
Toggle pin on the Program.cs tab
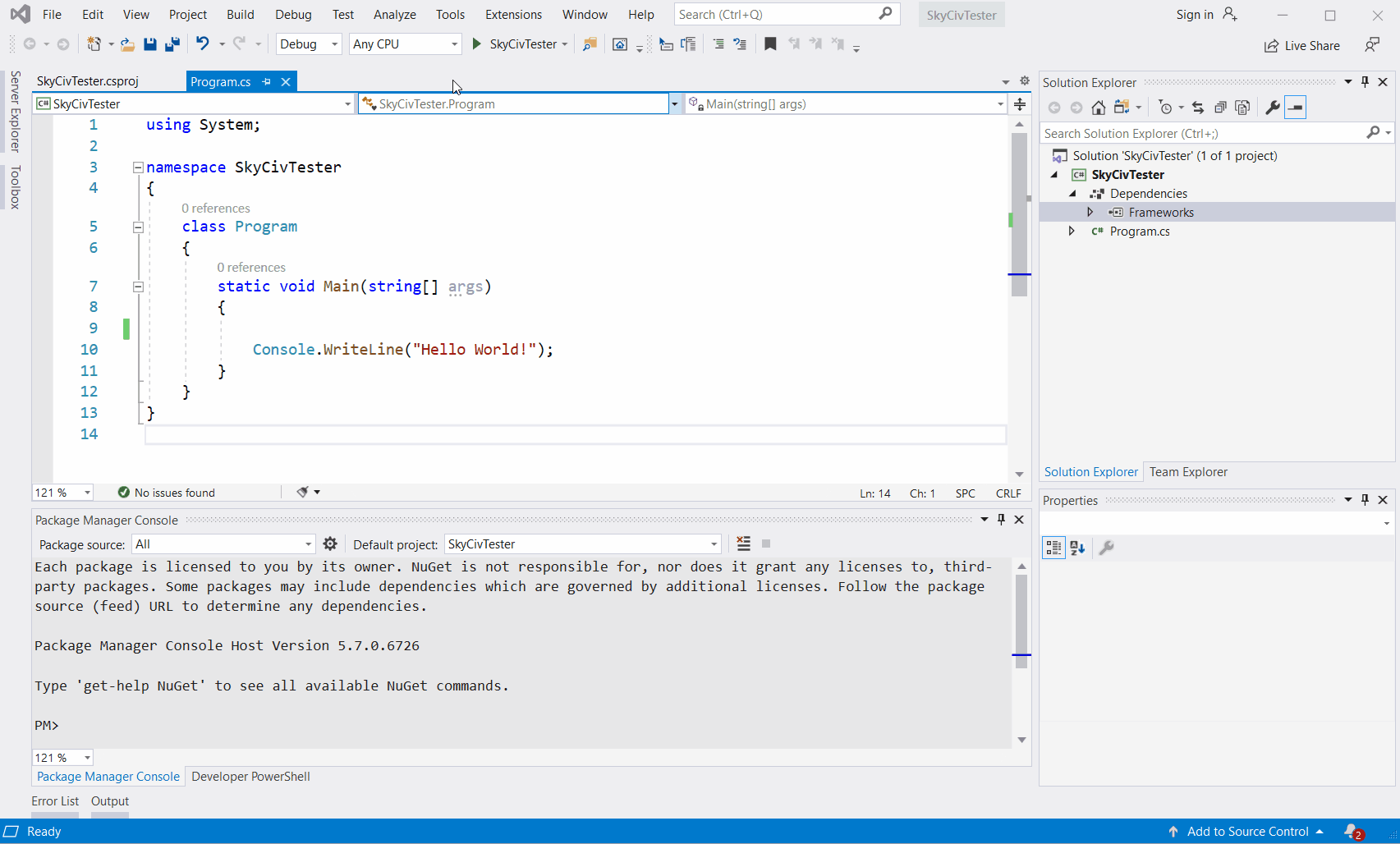266,82
